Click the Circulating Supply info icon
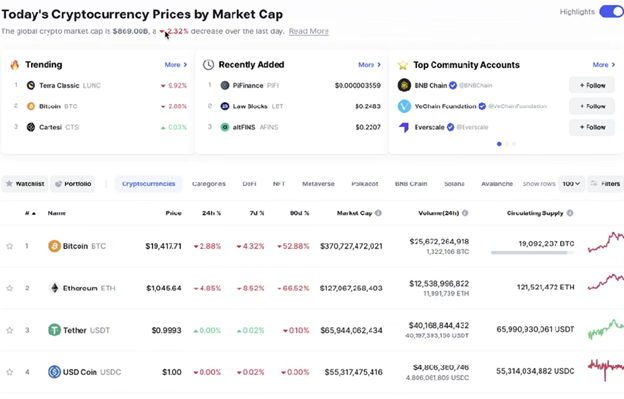624x399 pixels. click(569, 213)
